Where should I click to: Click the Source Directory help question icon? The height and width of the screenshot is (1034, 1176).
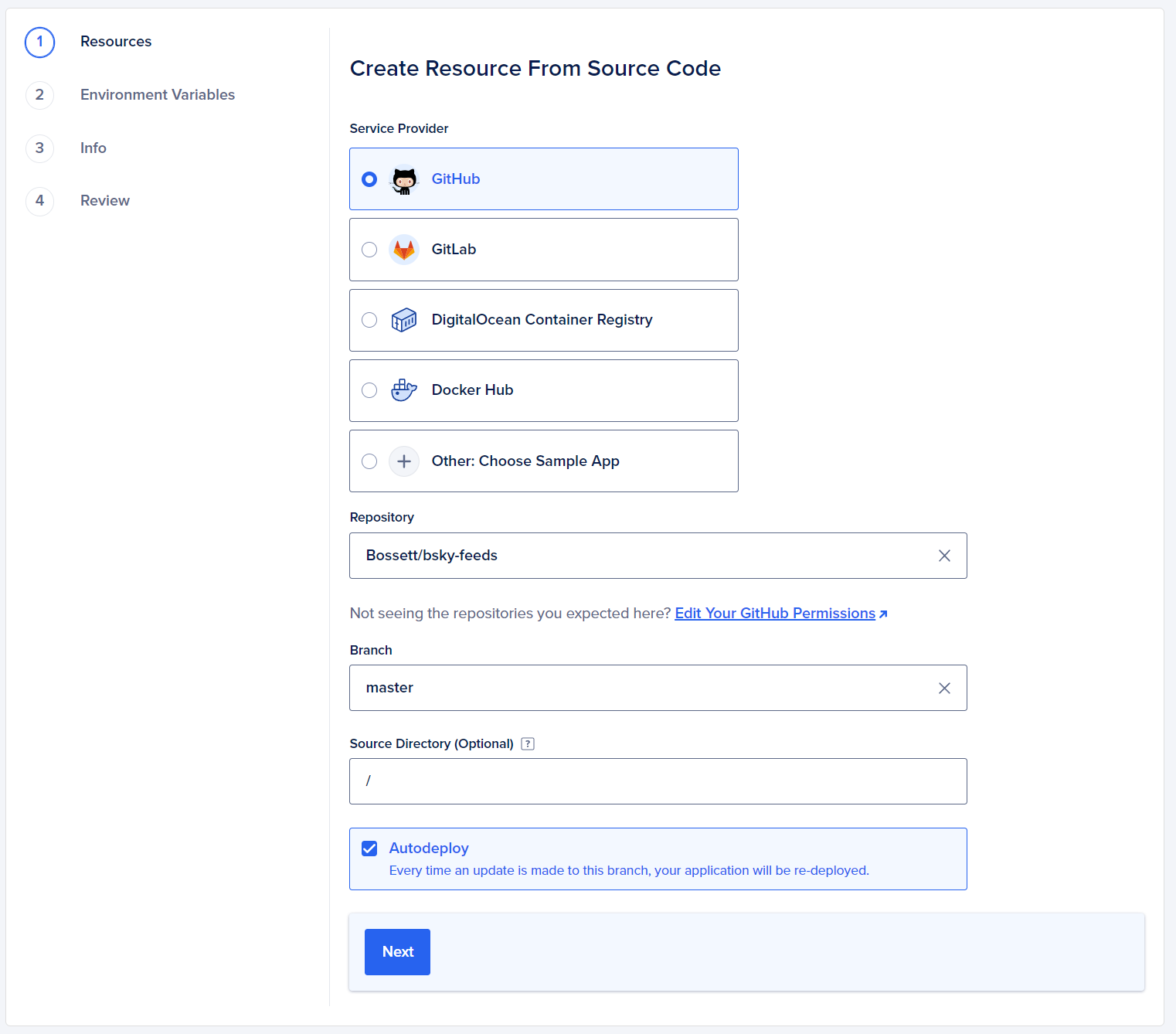tap(528, 743)
